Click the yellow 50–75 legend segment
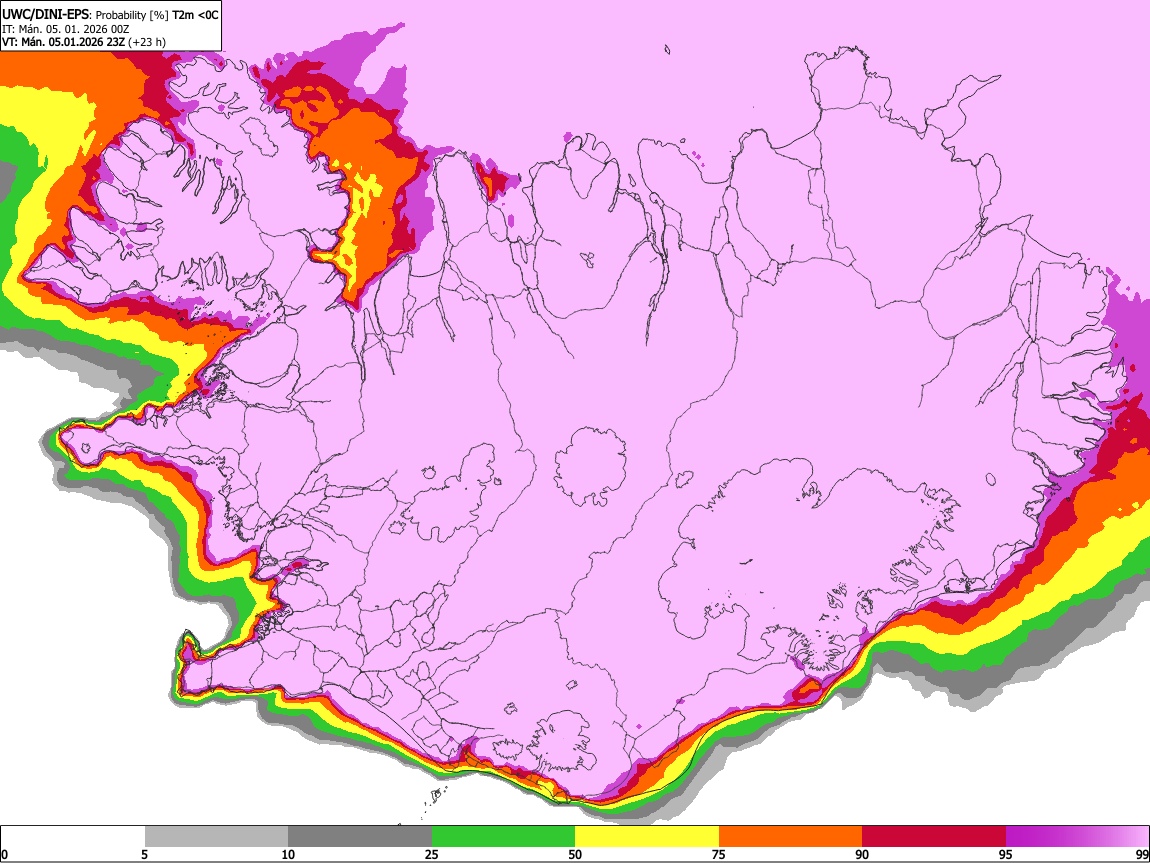The width and height of the screenshot is (1150, 863). tap(647, 836)
